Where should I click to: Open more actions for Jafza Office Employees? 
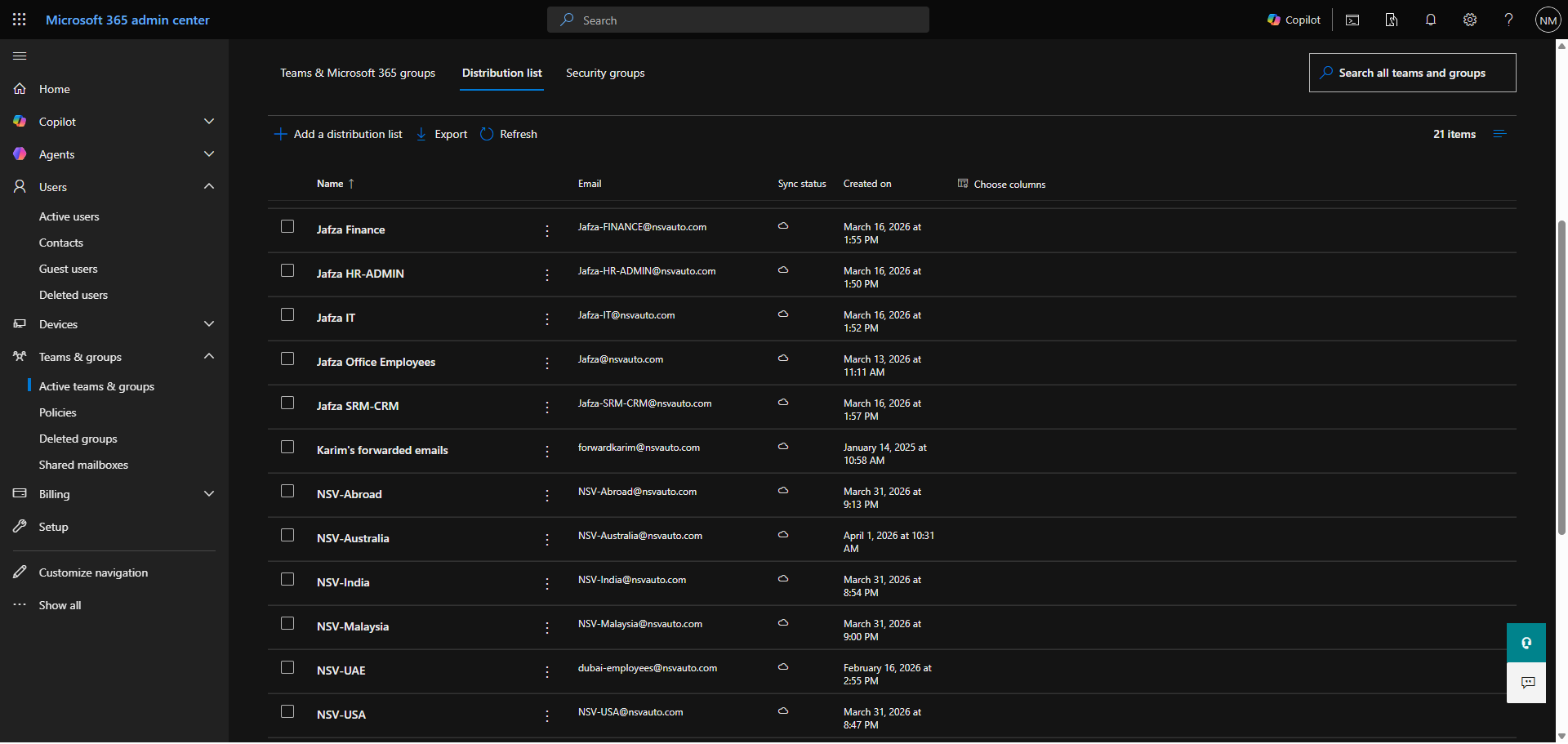tap(547, 363)
